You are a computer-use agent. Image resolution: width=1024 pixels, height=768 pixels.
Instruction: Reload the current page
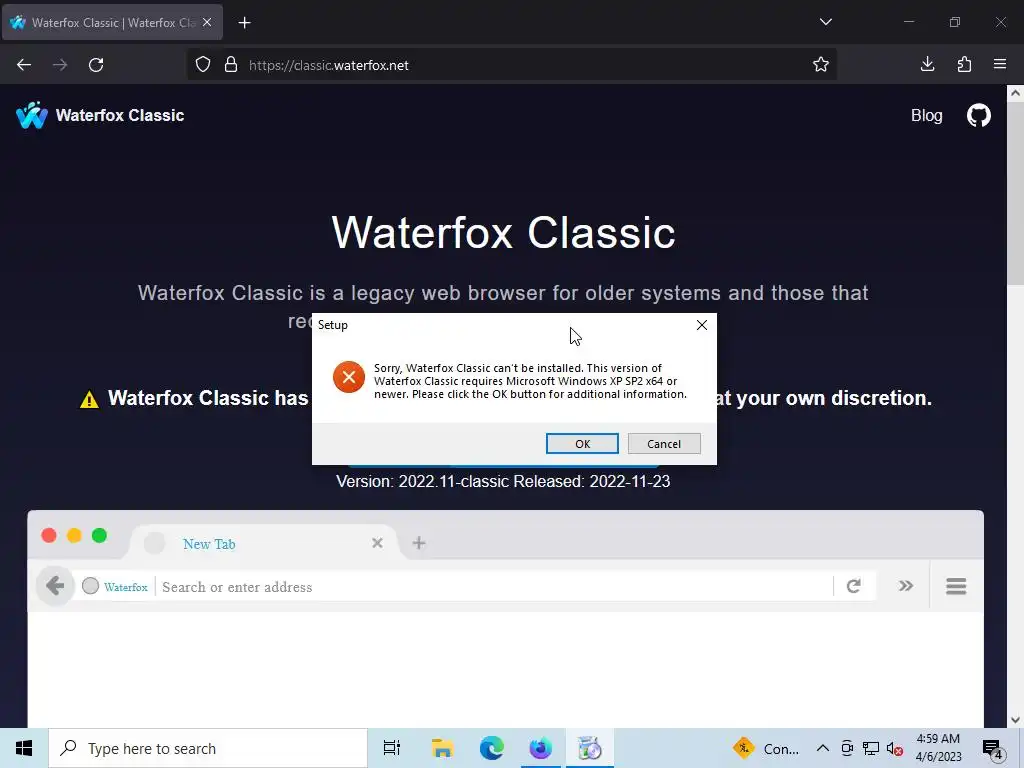point(96,65)
